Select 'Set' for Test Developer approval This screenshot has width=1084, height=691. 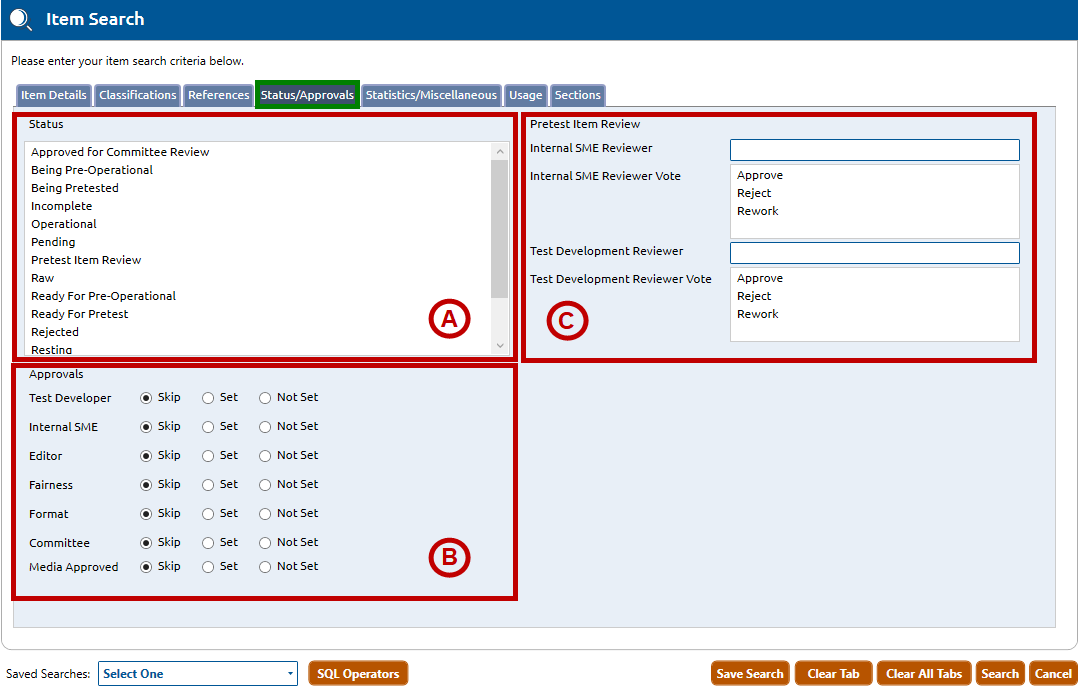(208, 398)
